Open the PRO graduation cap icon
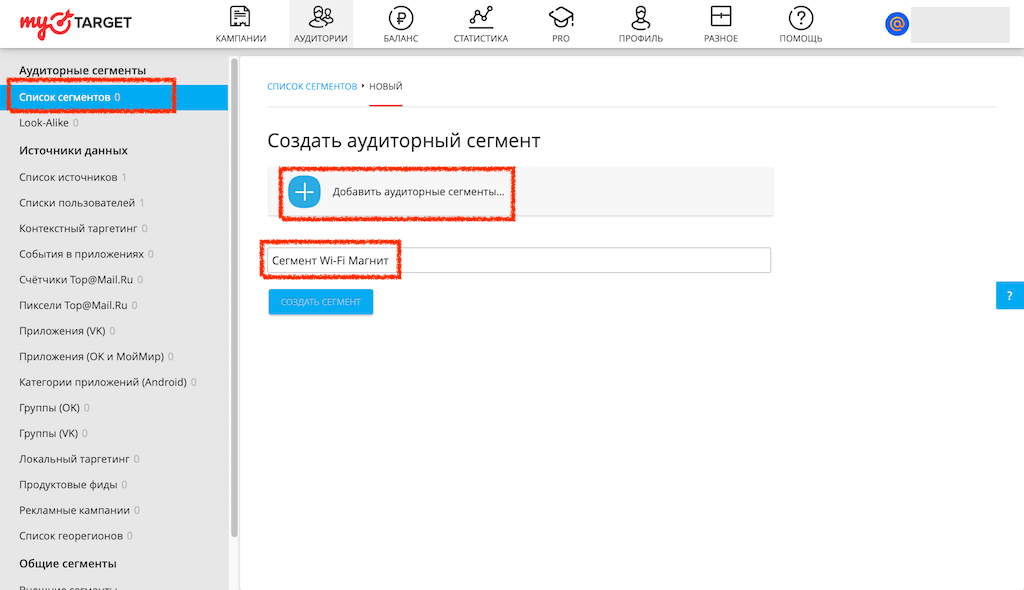 560,17
